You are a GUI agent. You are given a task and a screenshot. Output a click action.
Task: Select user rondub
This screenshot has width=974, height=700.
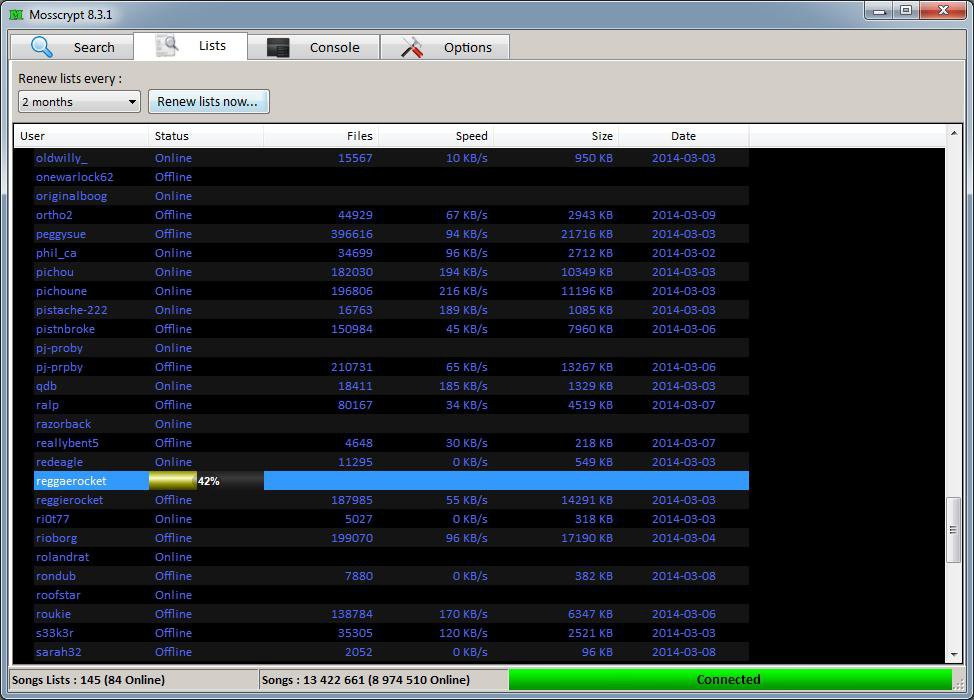(x=55, y=576)
